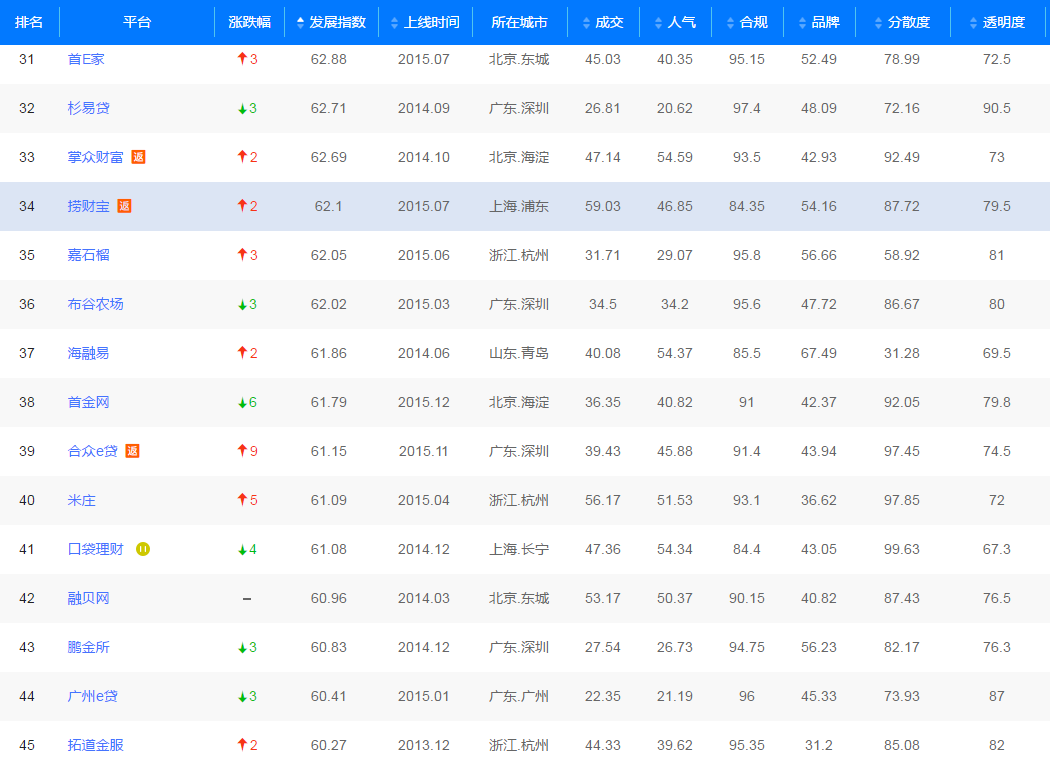Click the red up arrow in 米庄 row

[x=242, y=500]
